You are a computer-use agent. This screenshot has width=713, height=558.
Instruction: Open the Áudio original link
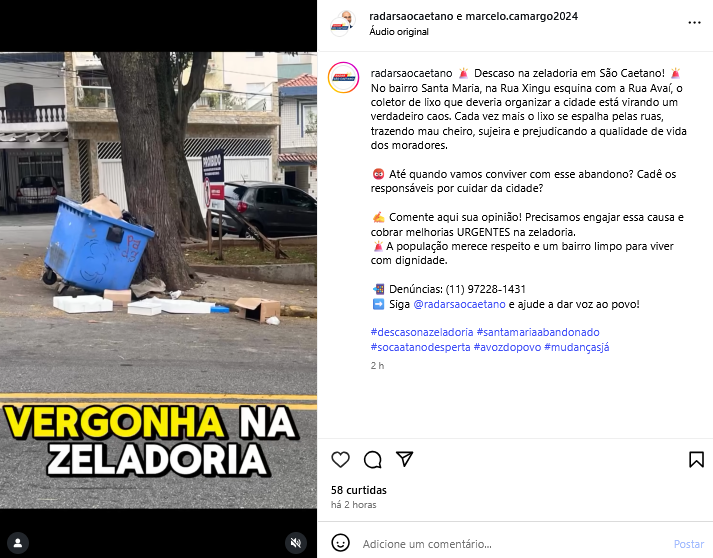(399, 31)
